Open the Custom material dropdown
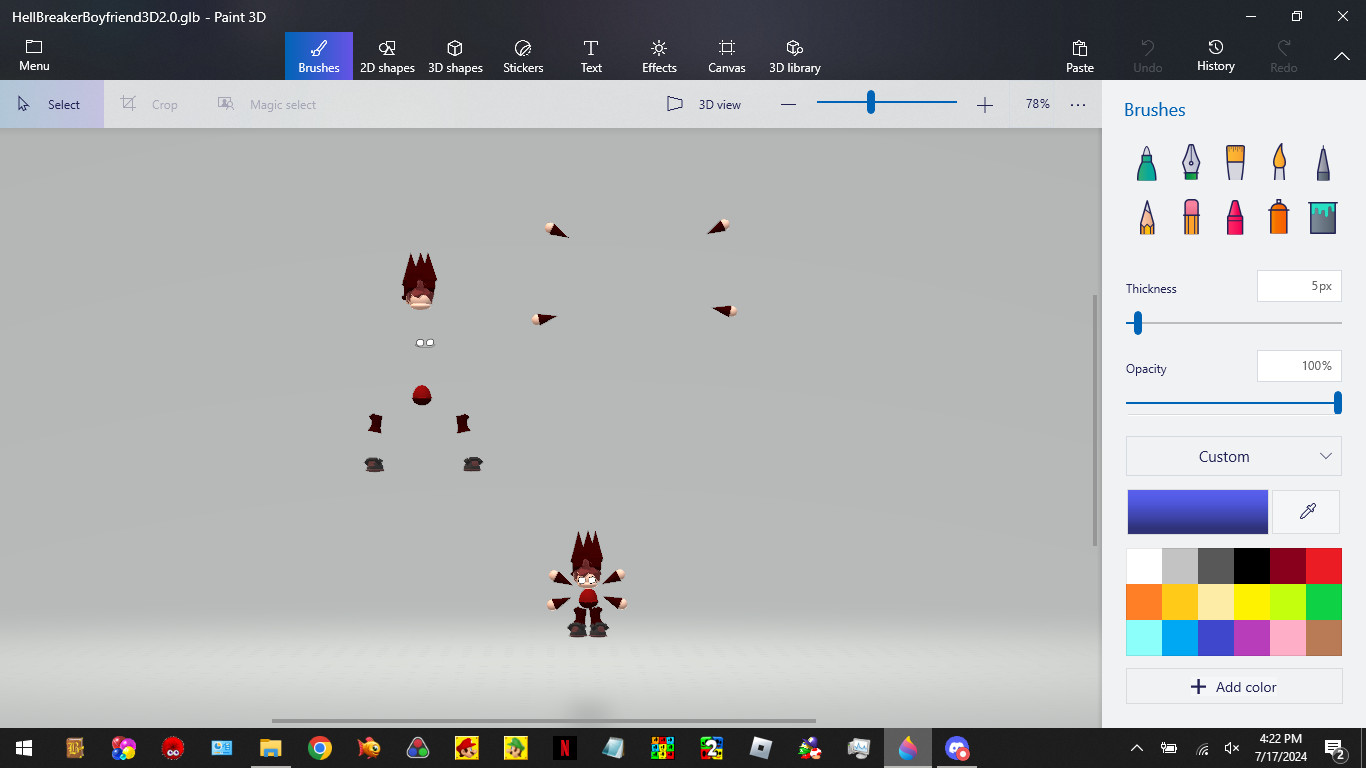The image size is (1366, 768). (1234, 456)
